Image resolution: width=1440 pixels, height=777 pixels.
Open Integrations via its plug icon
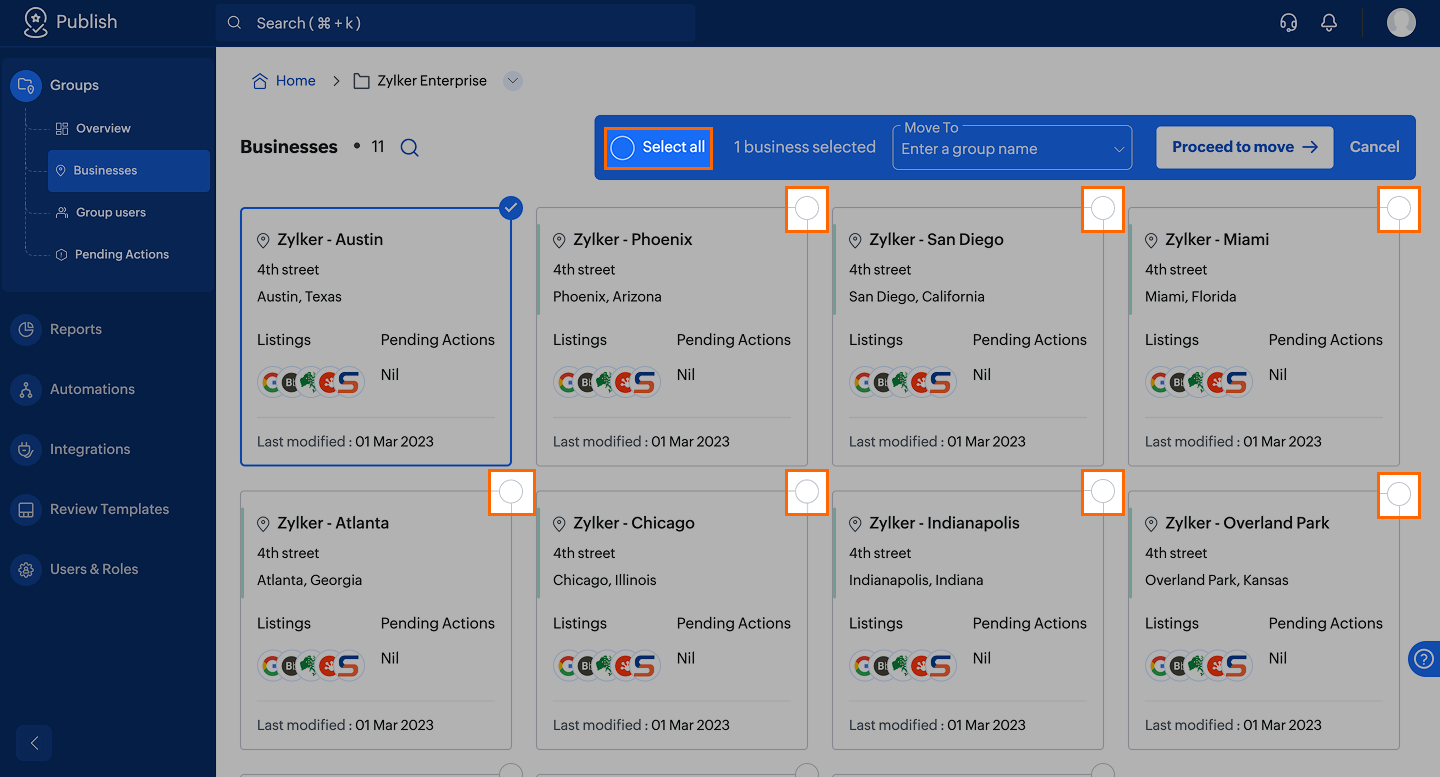[26, 449]
